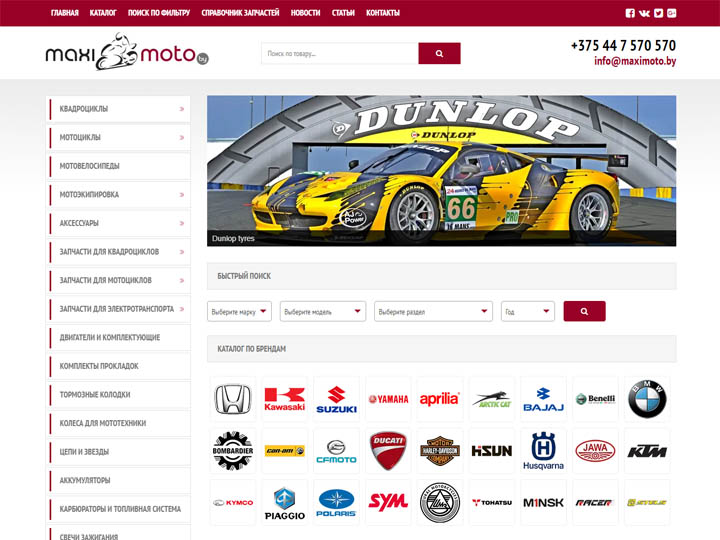Expand the 'Аксессуары' category arrow
Viewport: 720px width, 540px height.
182,223
